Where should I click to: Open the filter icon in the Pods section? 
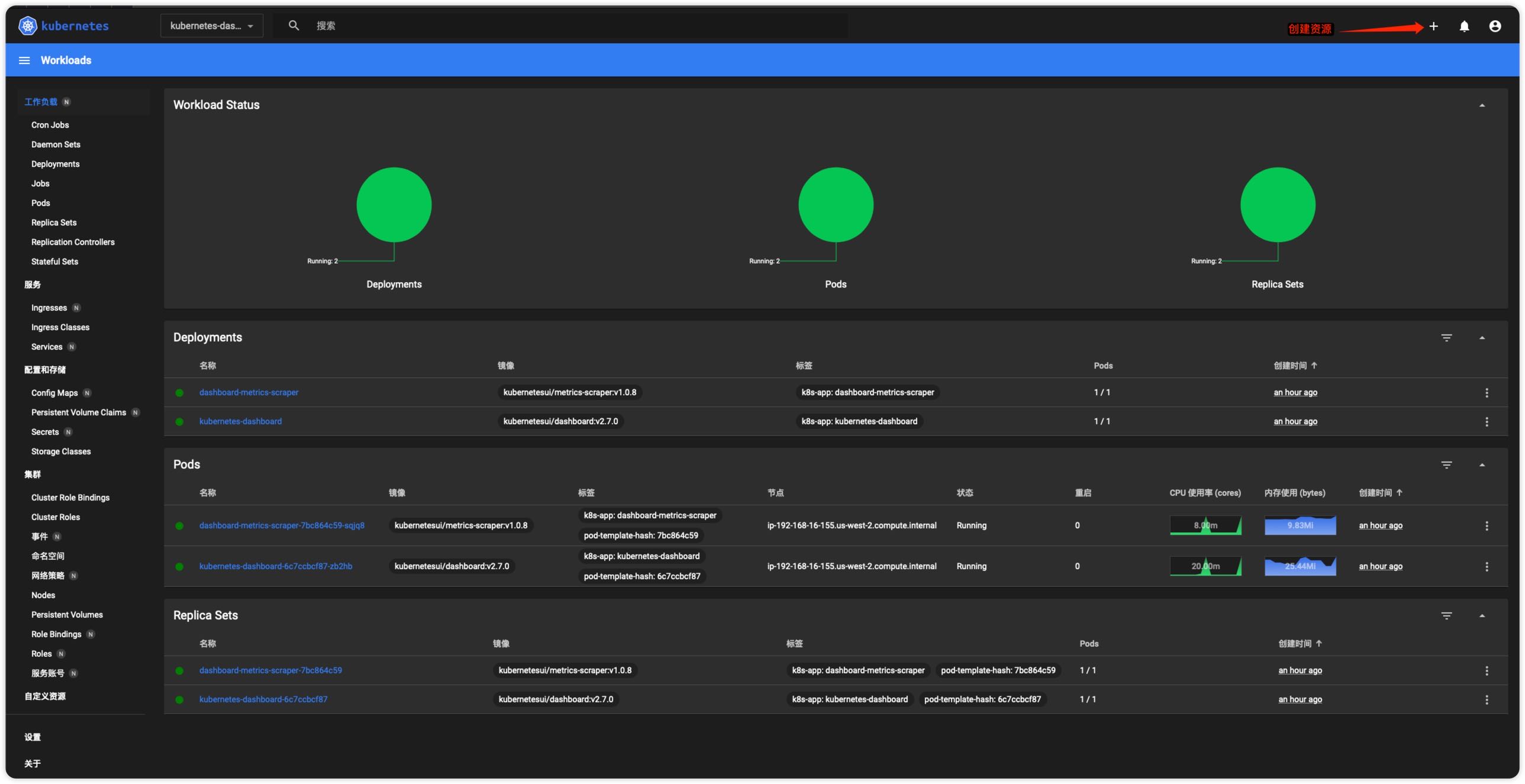tap(1447, 464)
